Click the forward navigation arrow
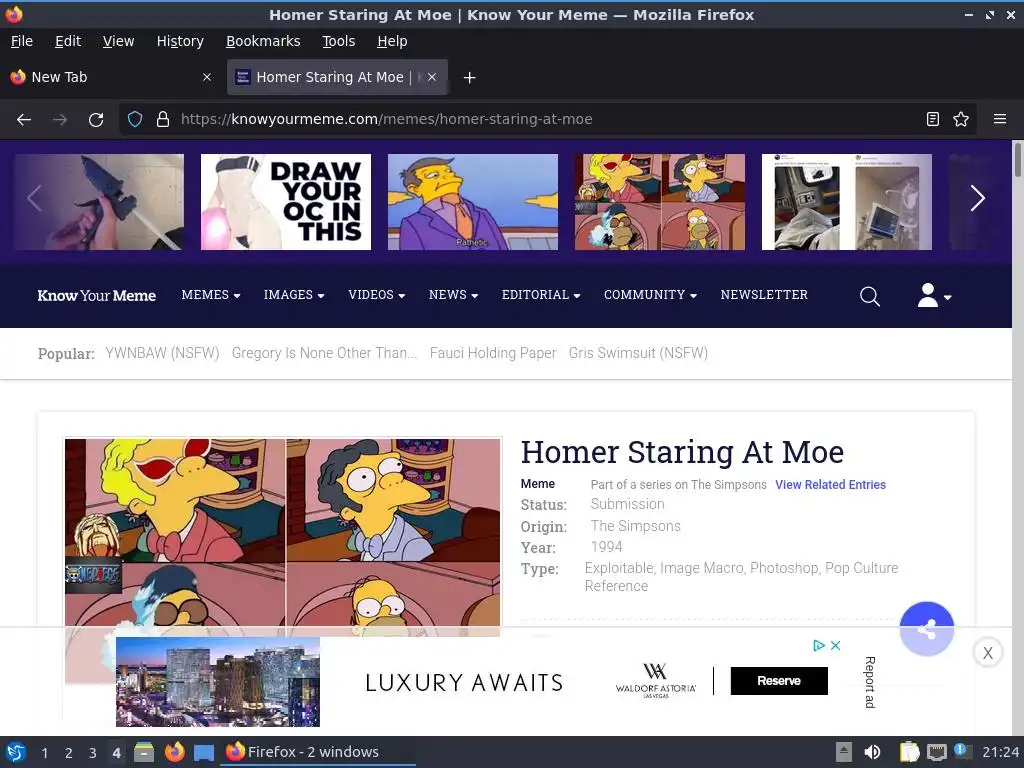 60,120
